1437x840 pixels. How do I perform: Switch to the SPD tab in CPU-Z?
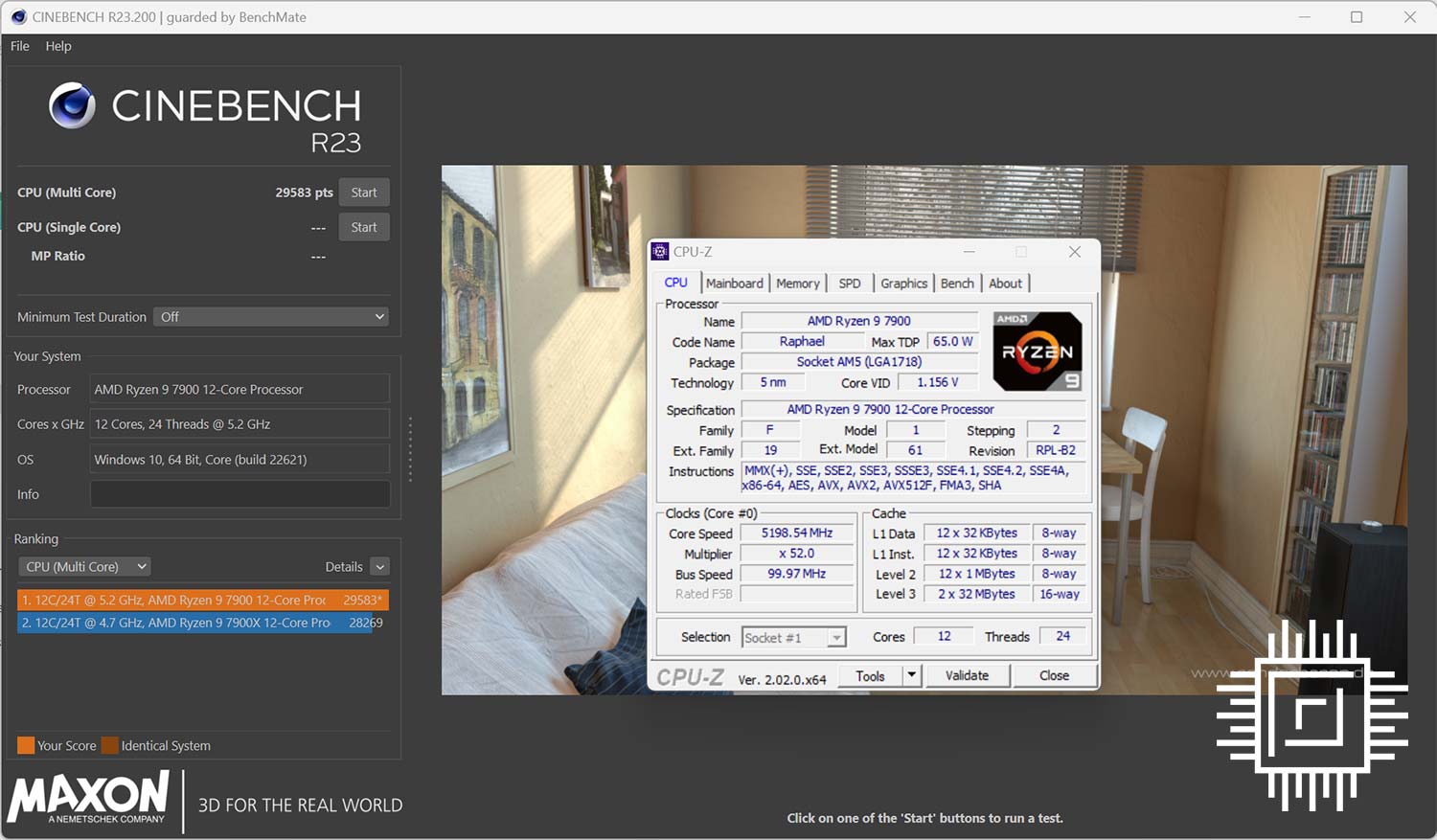(850, 284)
